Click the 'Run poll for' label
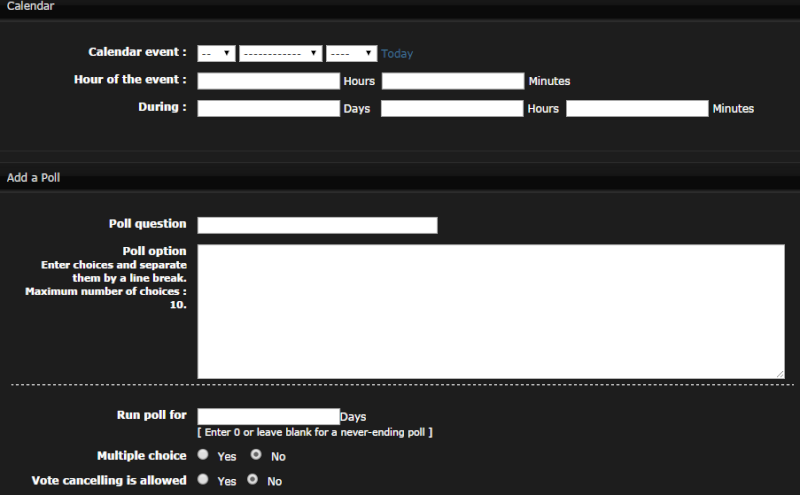This screenshot has height=495, width=800. point(152,415)
